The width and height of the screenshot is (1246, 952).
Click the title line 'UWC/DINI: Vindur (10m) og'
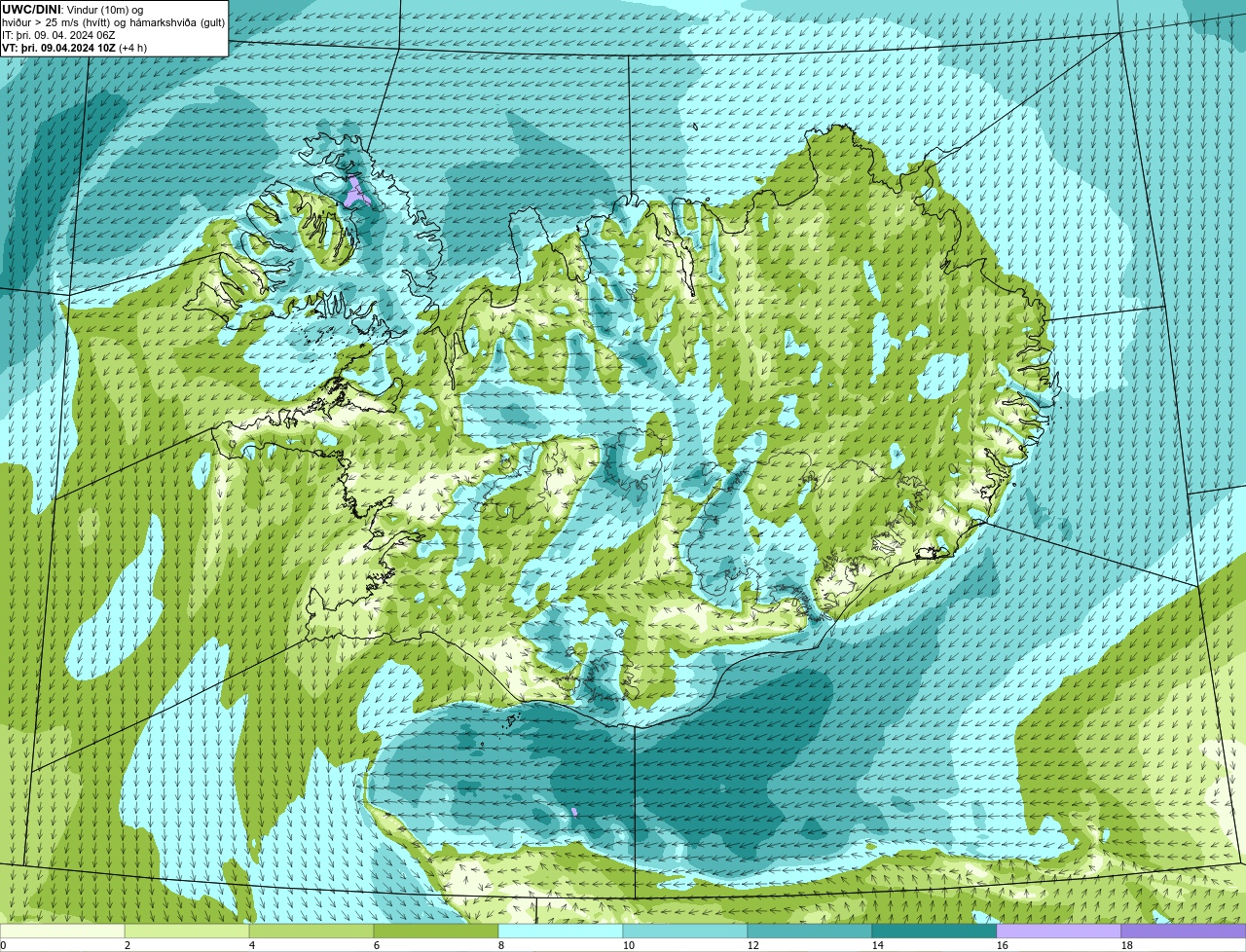point(73,10)
